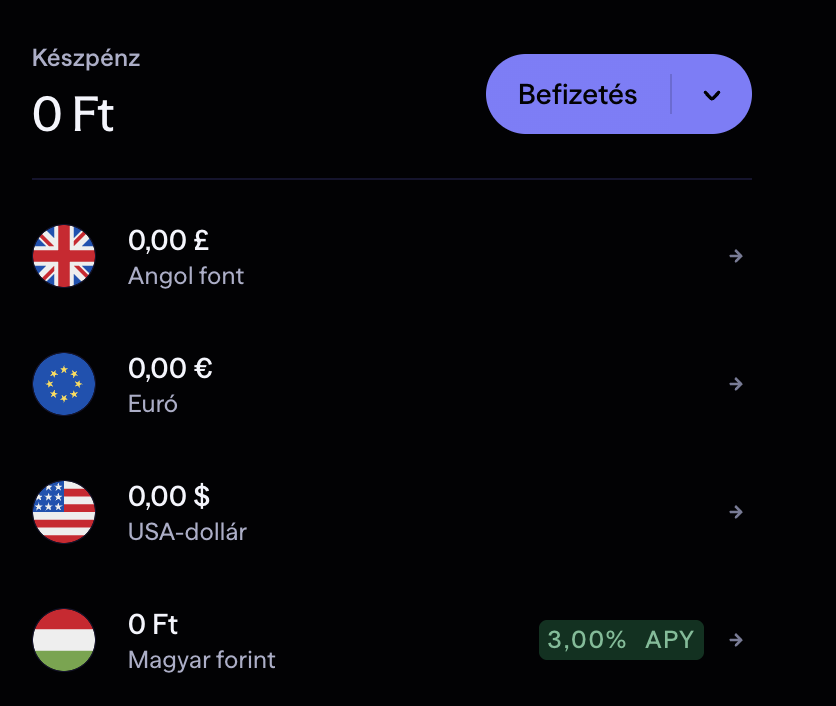Open Angol font account via arrow
The height and width of the screenshot is (706, 836).
[x=736, y=256]
